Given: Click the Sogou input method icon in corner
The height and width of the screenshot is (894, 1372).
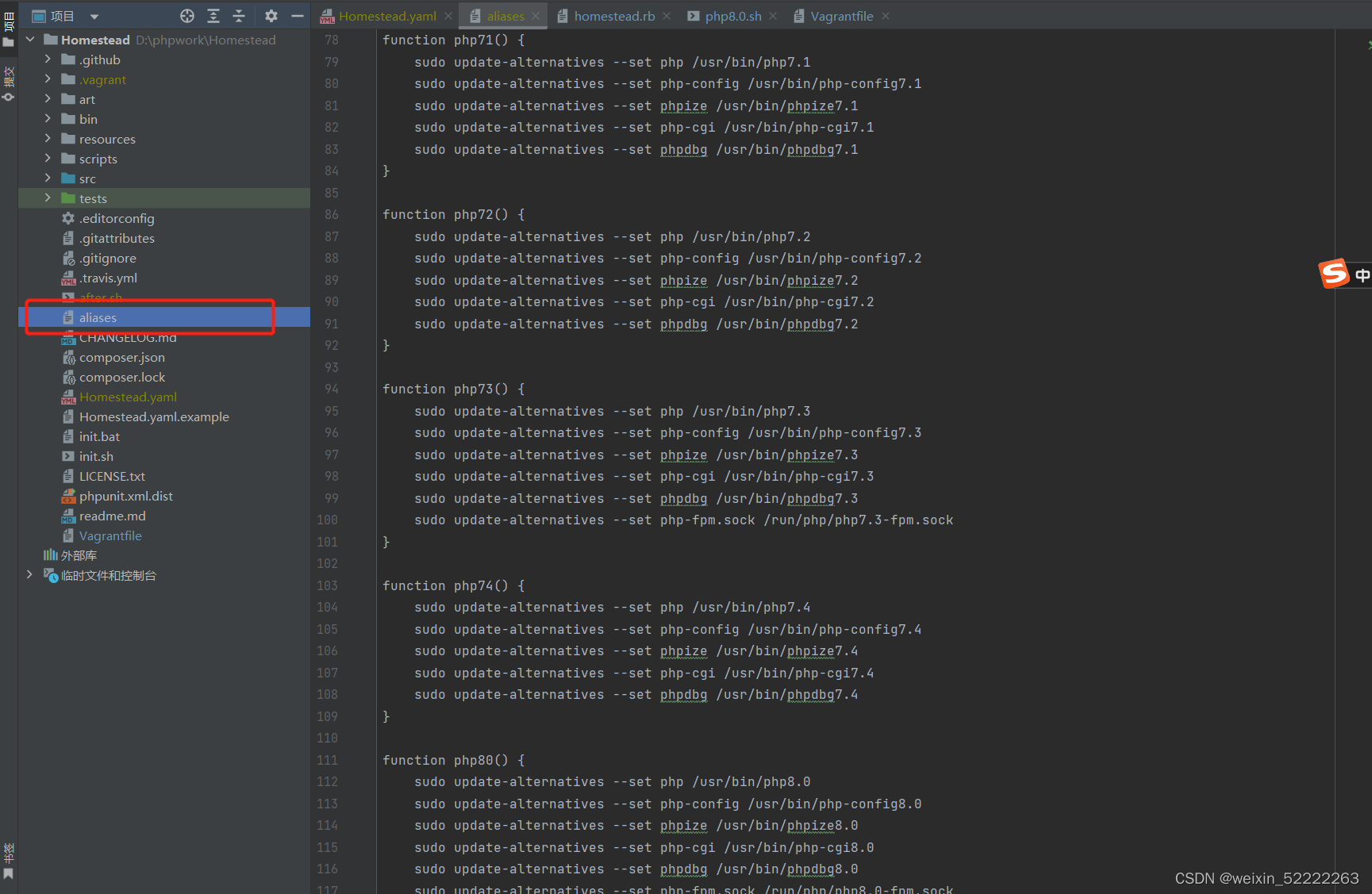Looking at the screenshot, I should (1334, 274).
